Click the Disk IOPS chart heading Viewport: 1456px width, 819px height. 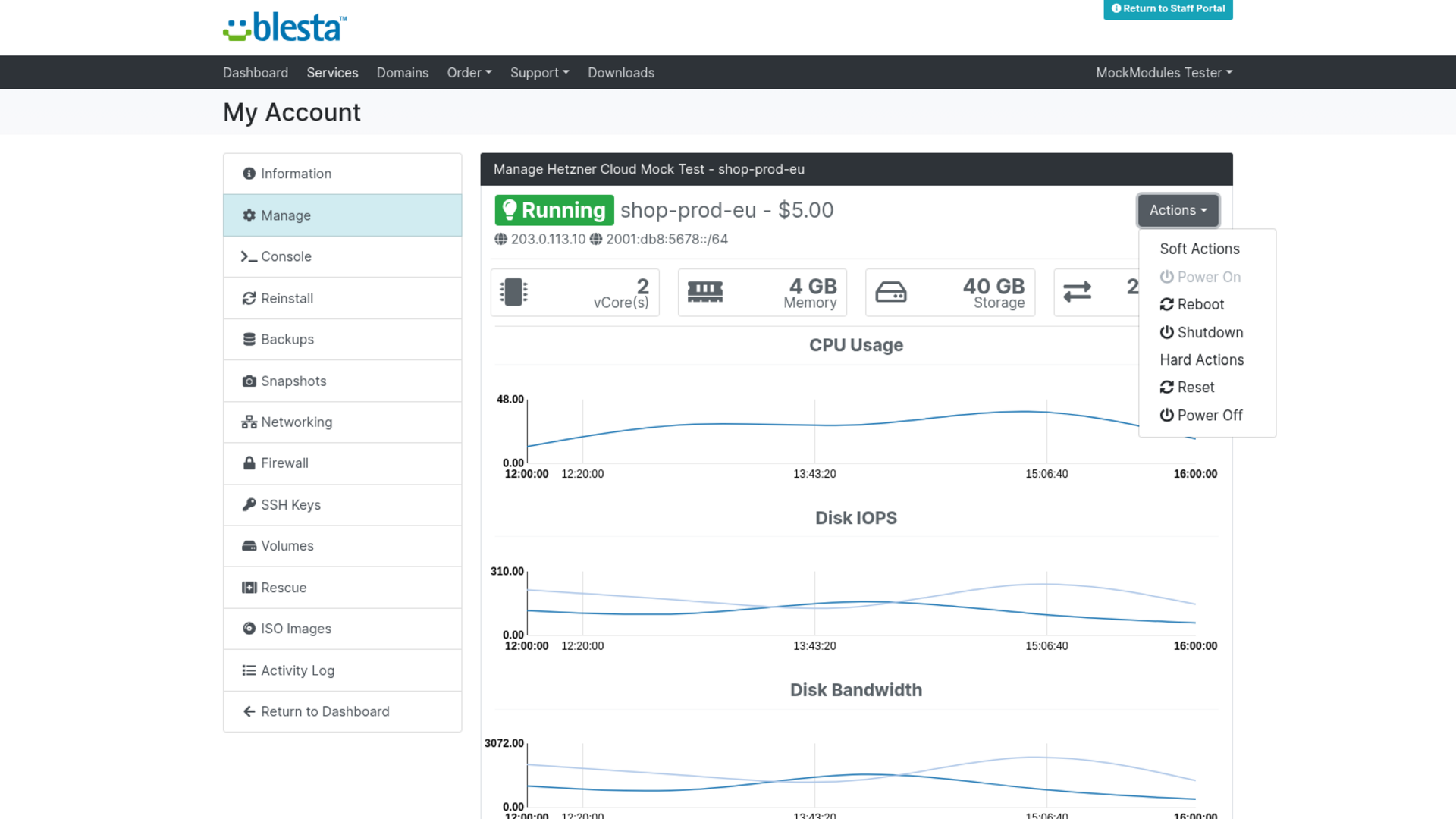pos(856,518)
